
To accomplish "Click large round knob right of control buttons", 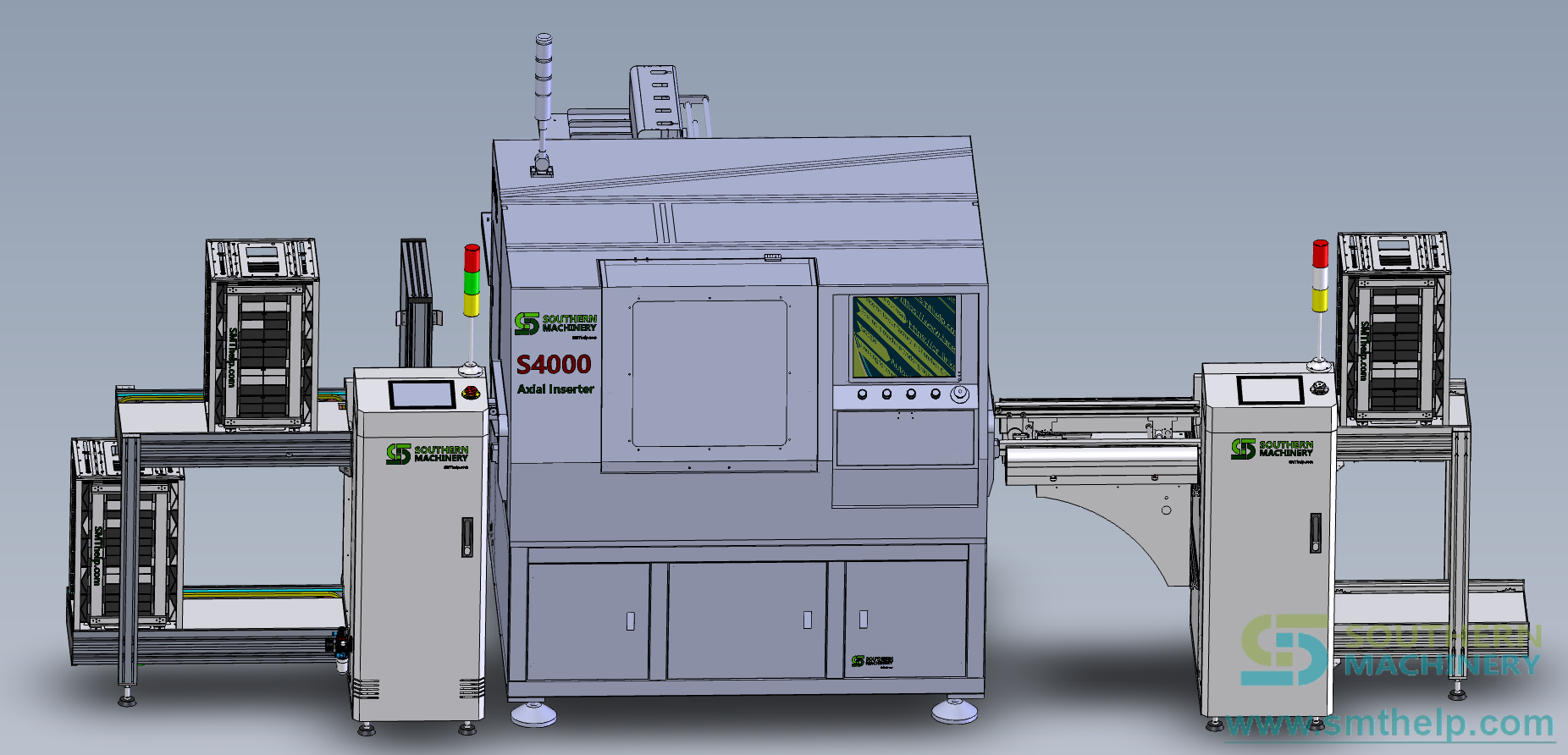I will (x=959, y=394).
